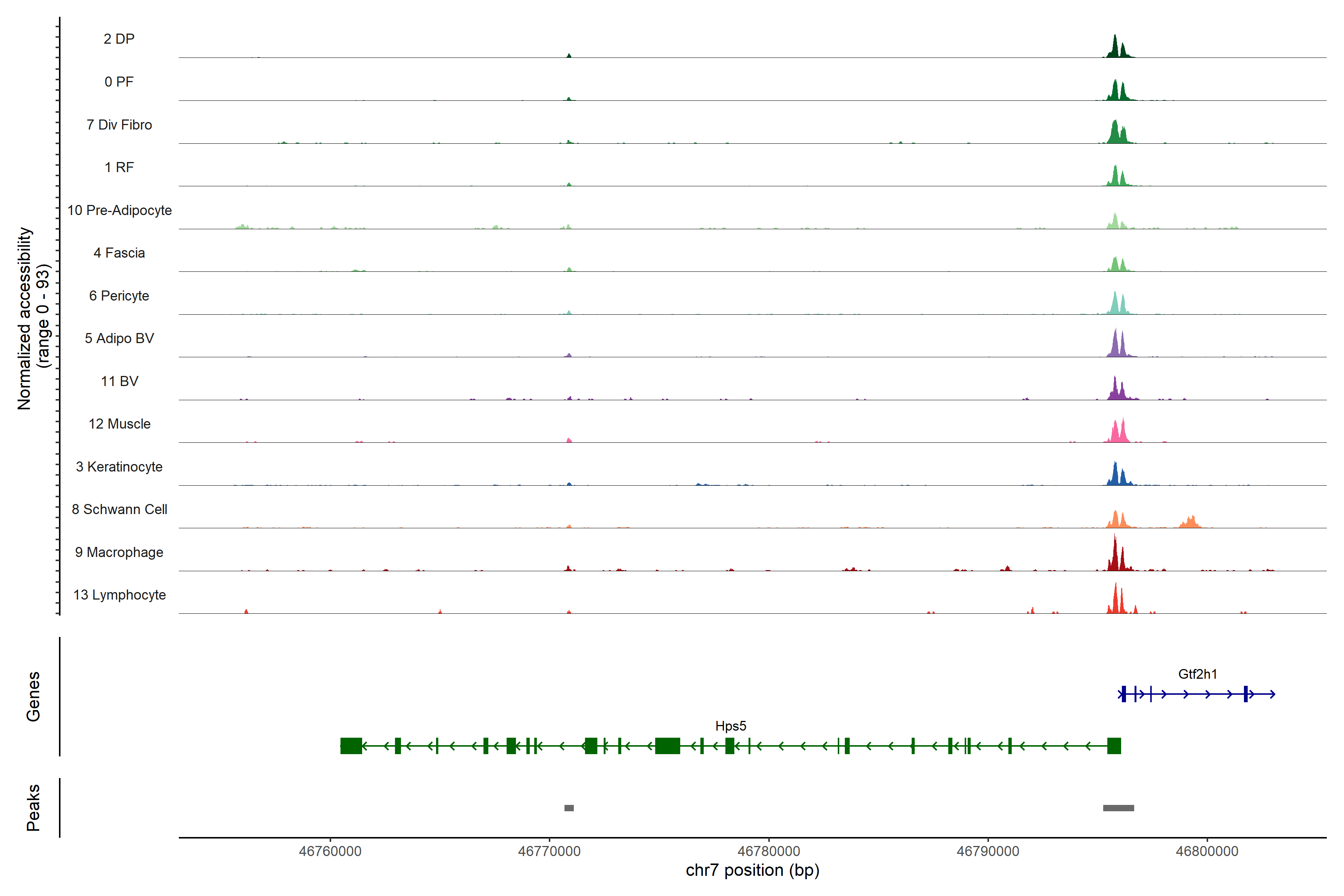Click the Genes panel label

coord(33,696)
